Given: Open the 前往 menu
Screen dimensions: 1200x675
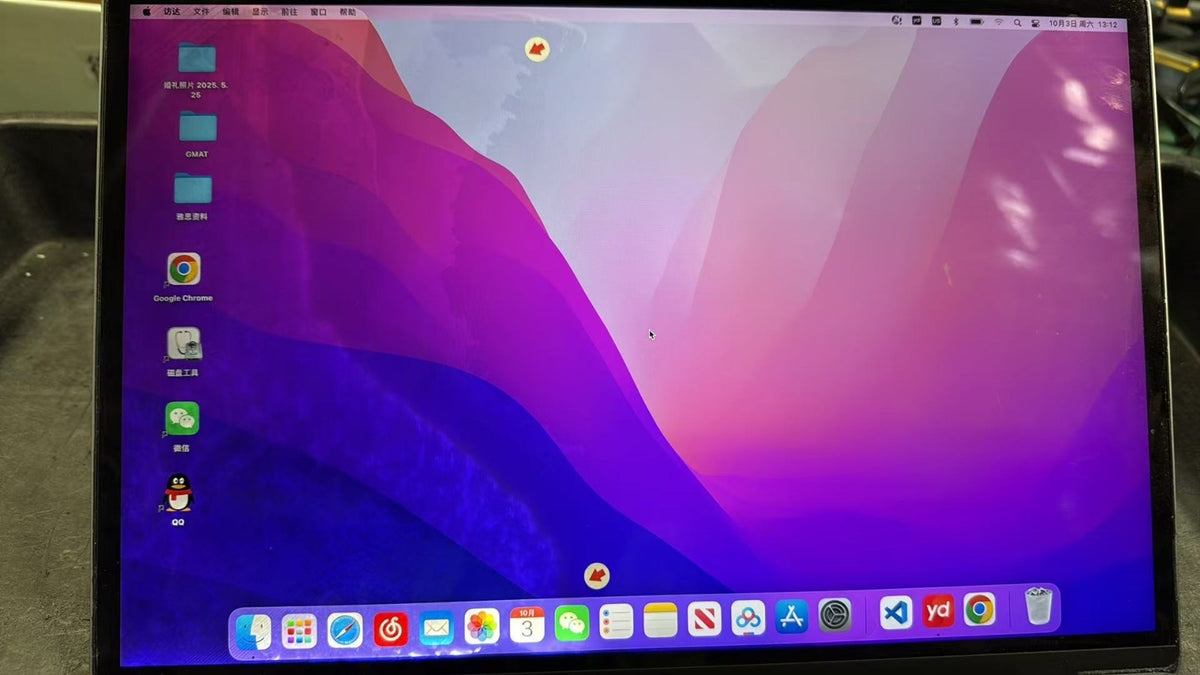Looking at the screenshot, I should point(289,12).
